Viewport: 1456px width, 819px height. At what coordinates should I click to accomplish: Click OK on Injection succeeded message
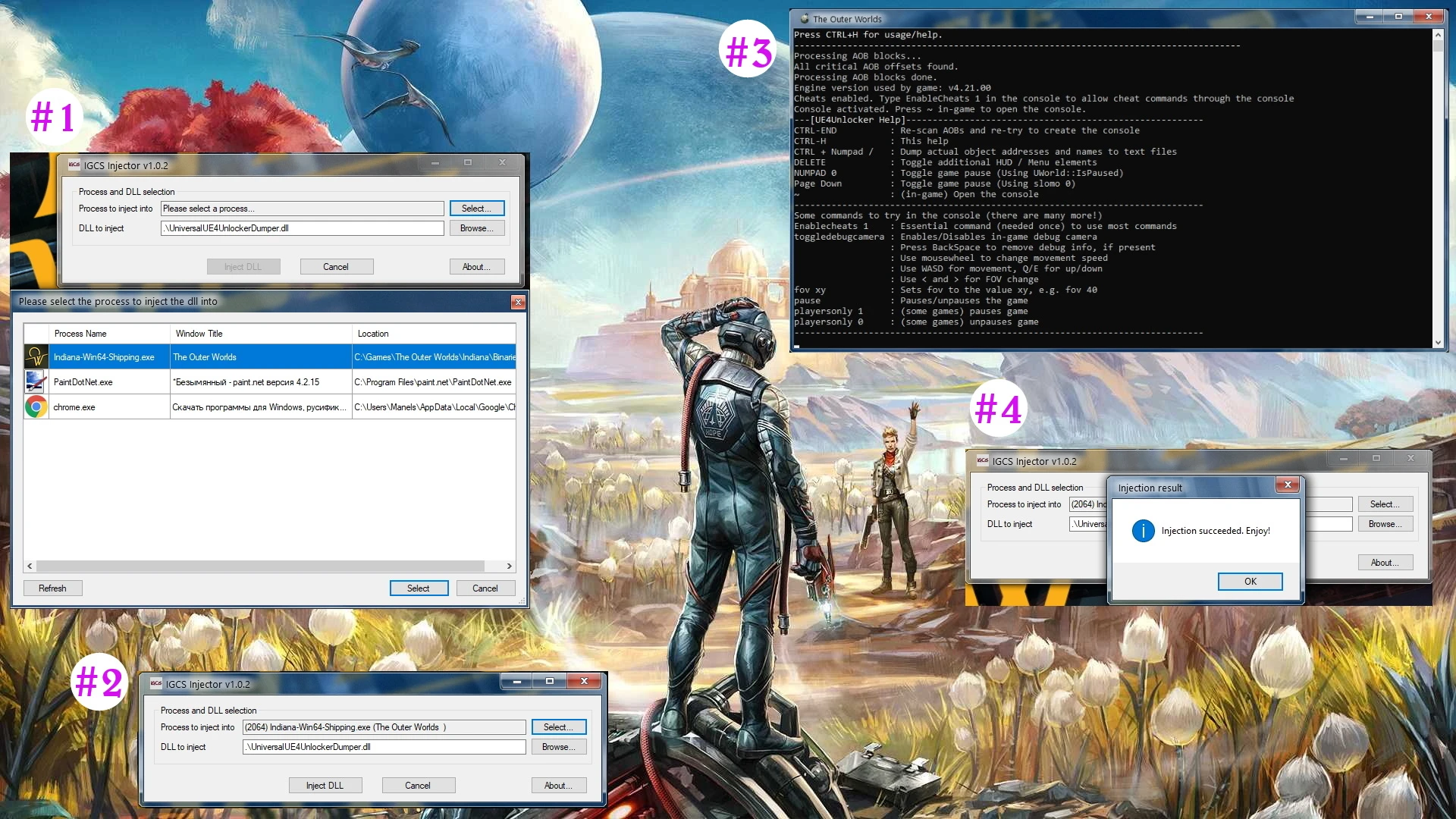[1250, 581]
